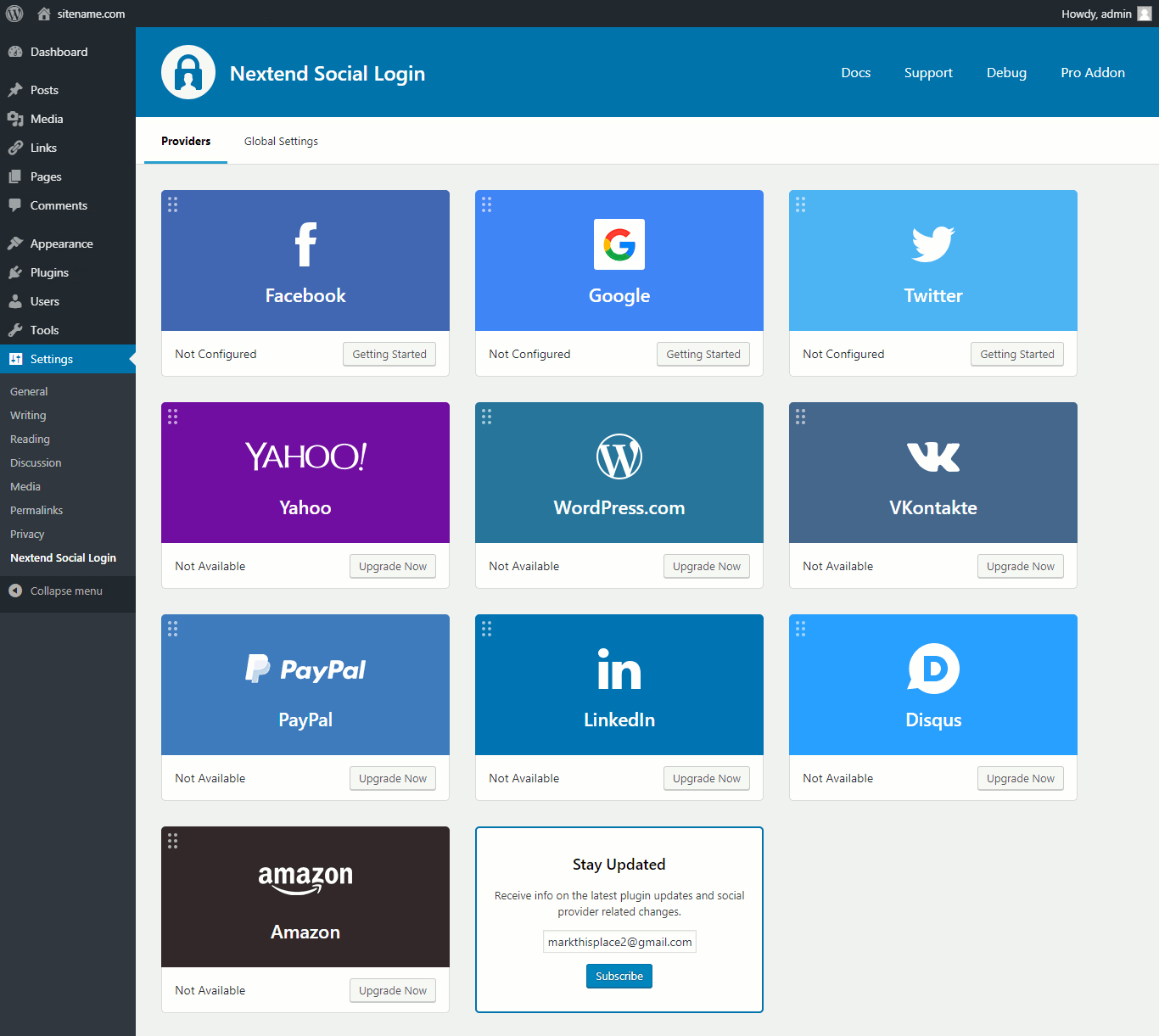
Task: Grab the drag handle on Facebook card
Action: [173, 204]
